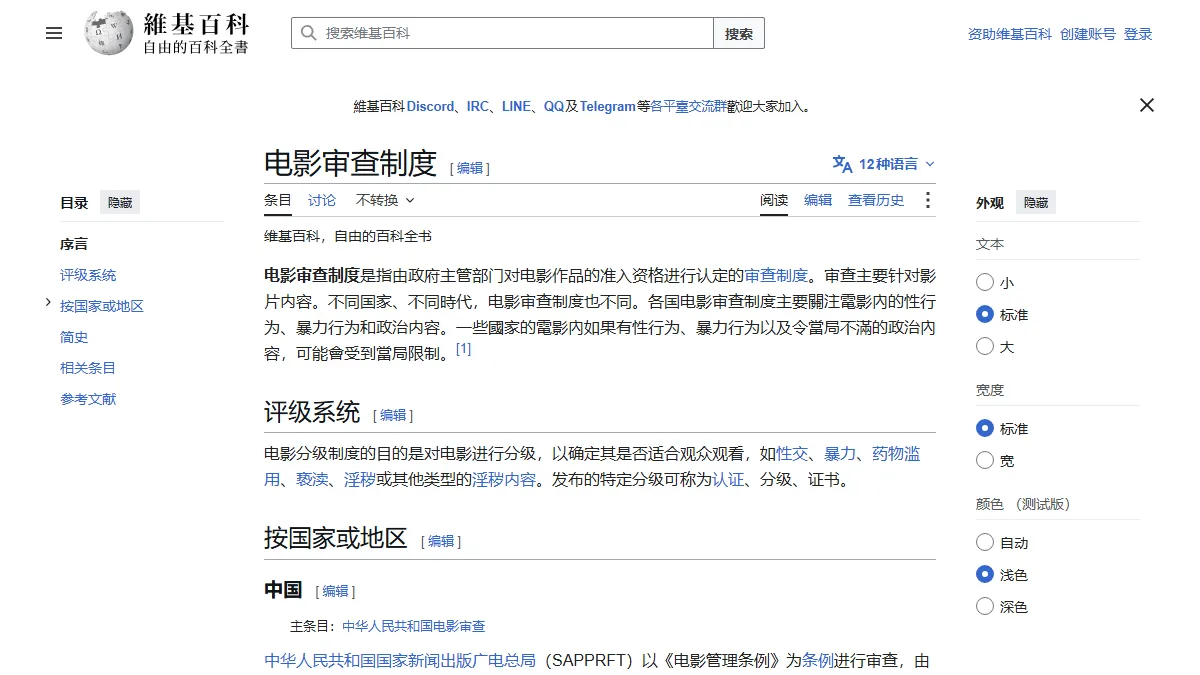Click the Wikipedia globe logo

pos(108,33)
